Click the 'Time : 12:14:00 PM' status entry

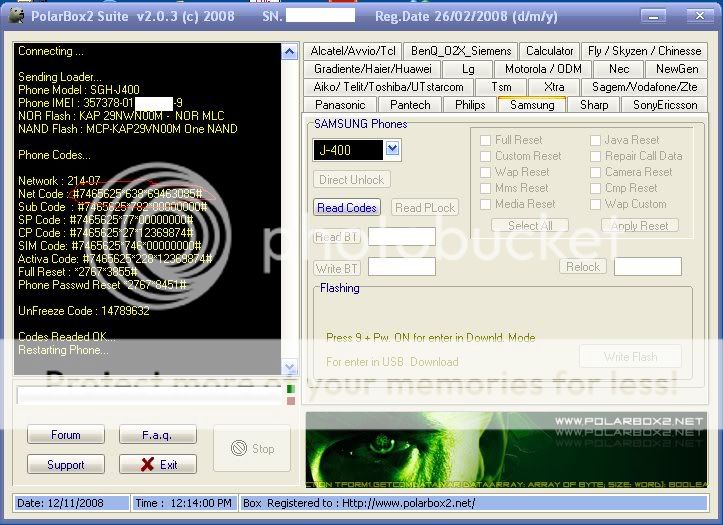point(184,503)
